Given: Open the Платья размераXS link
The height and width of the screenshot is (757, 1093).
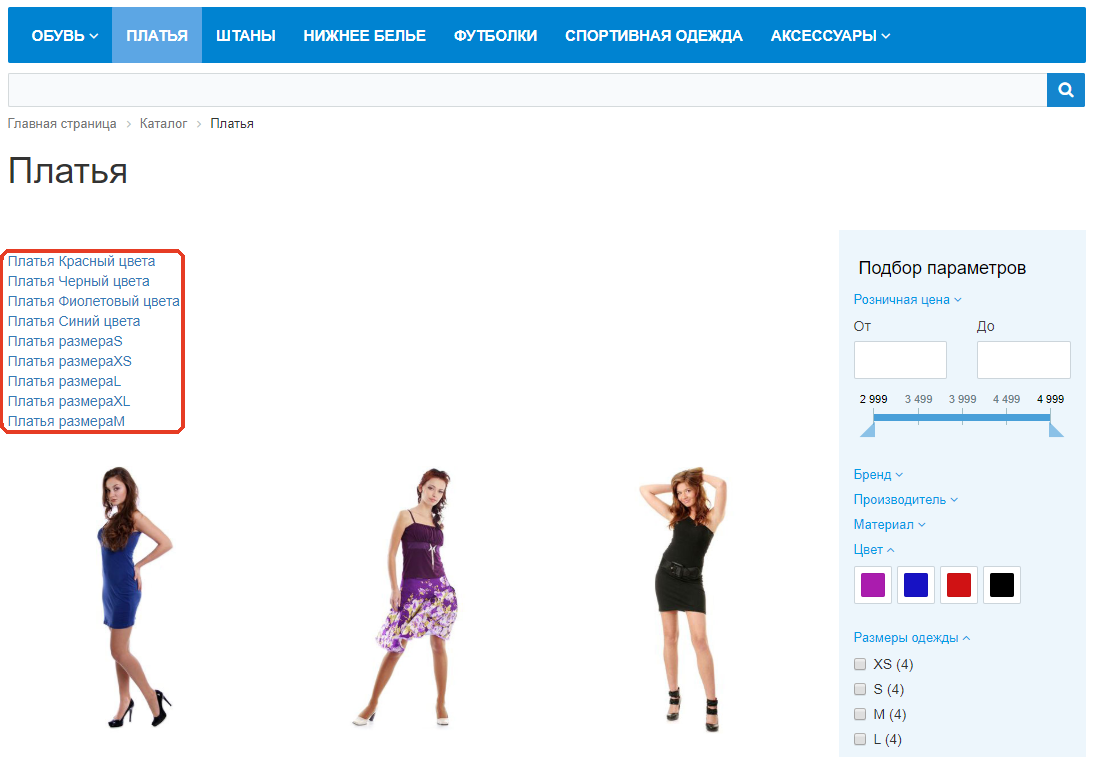Looking at the screenshot, I should [70, 361].
